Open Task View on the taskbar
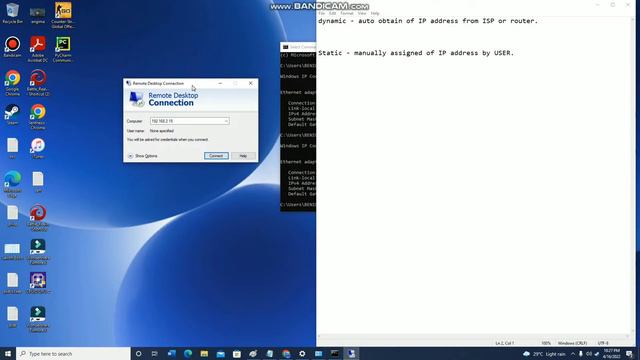The width and height of the screenshot is (640, 360). (155, 353)
